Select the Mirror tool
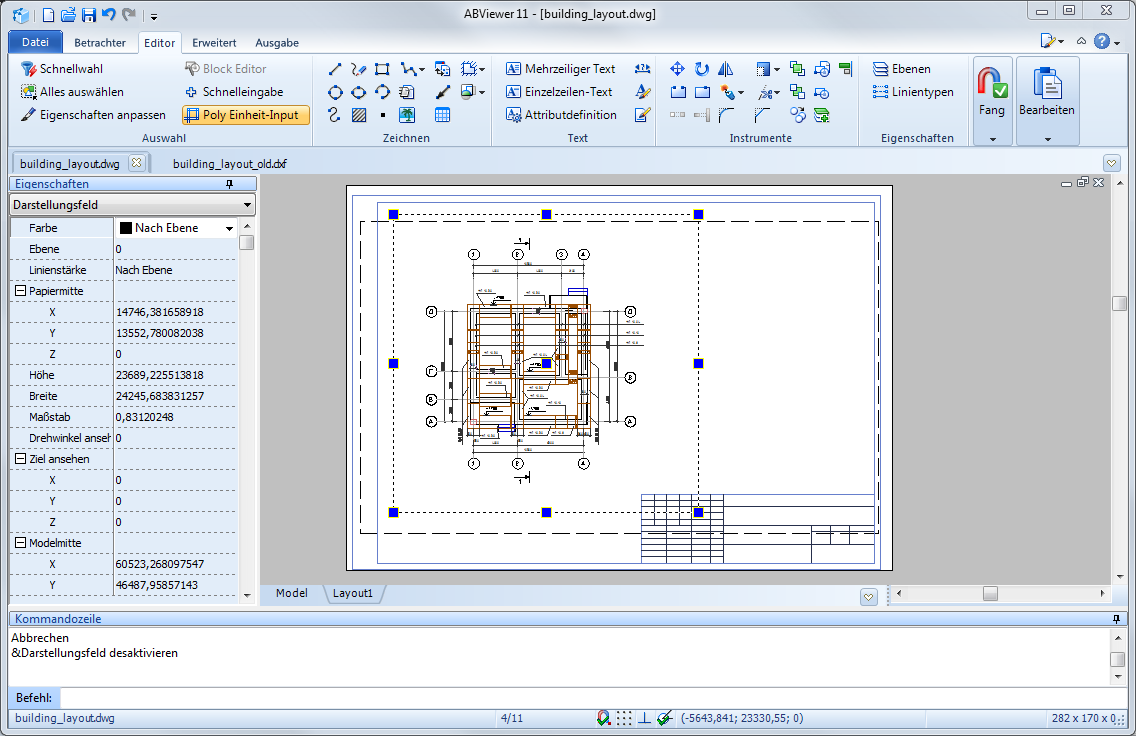The image size is (1136, 736). pos(726,69)
